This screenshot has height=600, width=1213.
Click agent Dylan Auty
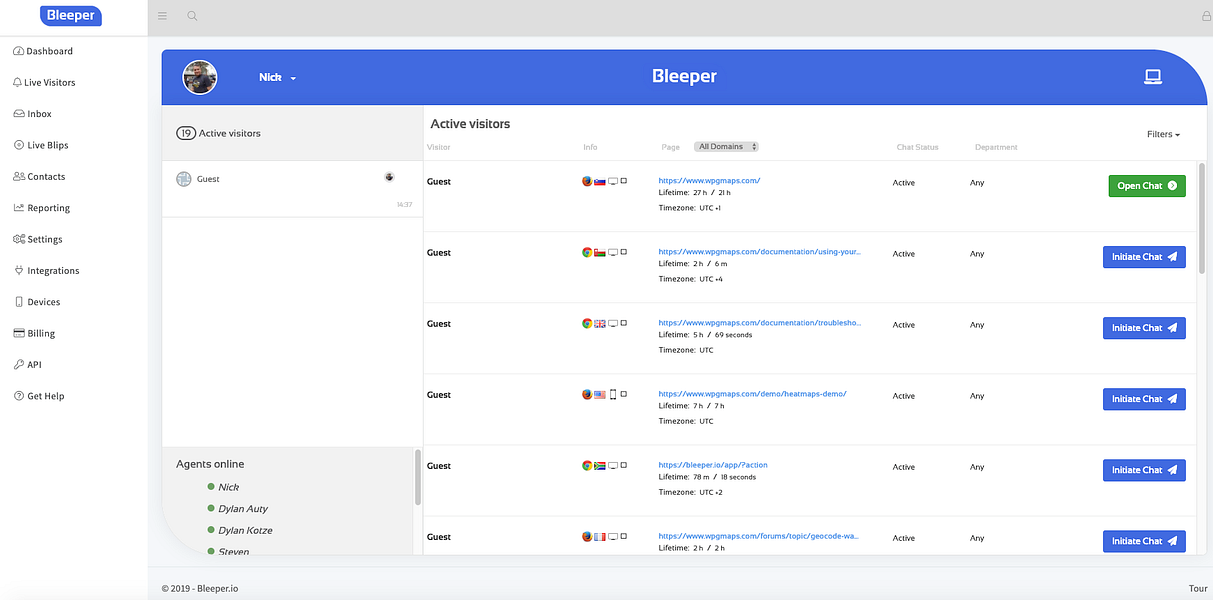coord(243,509)
